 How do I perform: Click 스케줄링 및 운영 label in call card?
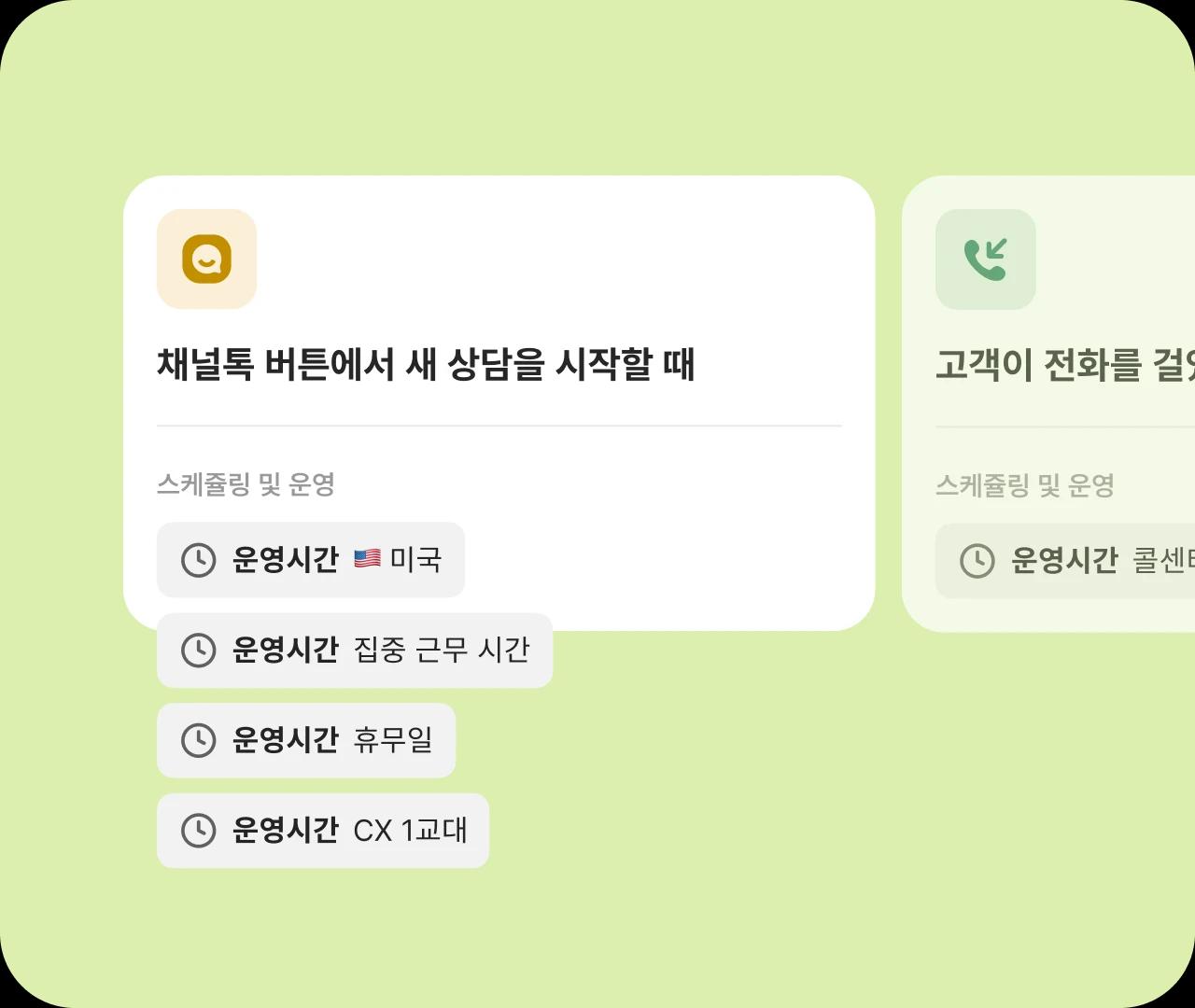(x=1024, y=485)
